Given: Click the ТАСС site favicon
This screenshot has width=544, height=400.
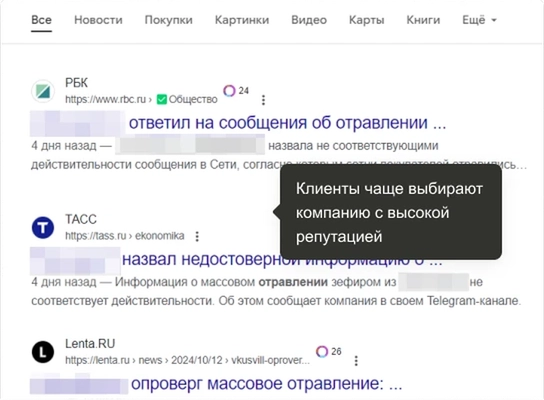Looking at the screenshot, I should click(x=43, y=228).
